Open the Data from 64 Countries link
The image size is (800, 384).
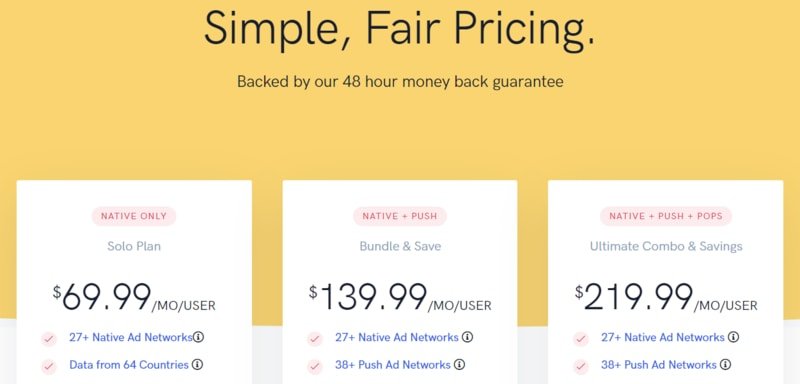pyautogui.click(x=129, y=365)
